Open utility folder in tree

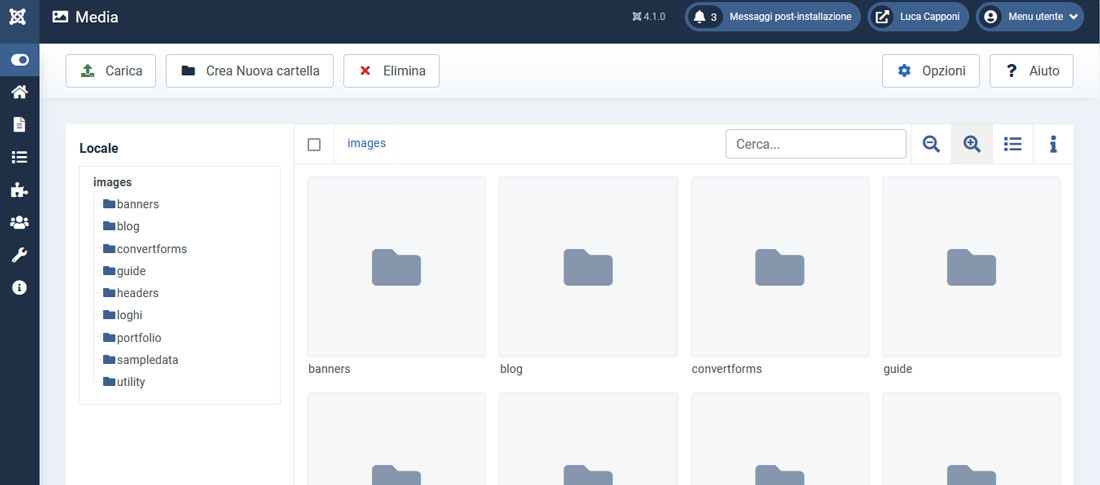coord(124,382)
